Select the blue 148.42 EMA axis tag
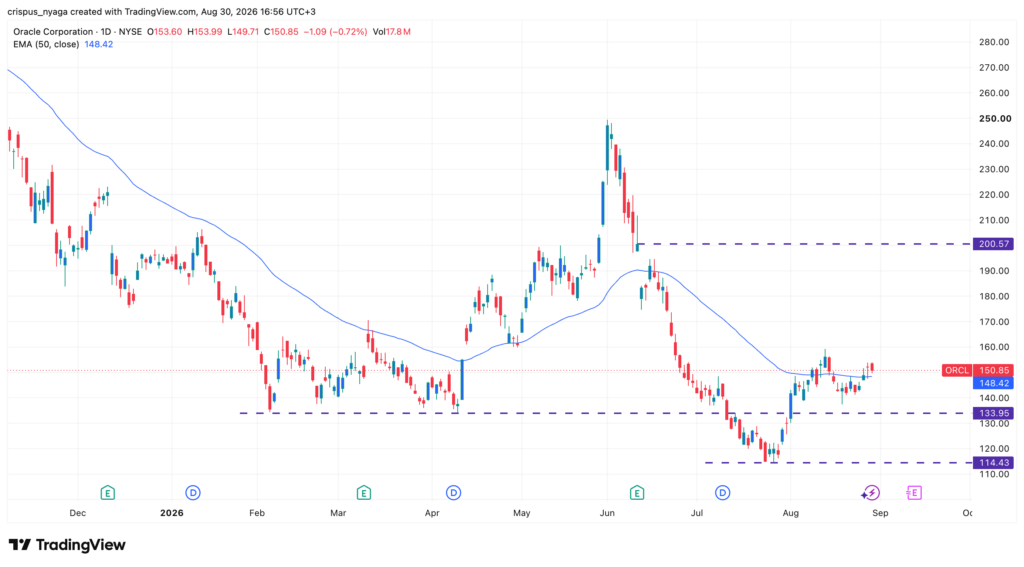Image resolution: width=1024 pixels, height=567 pixels. [993, 383]
